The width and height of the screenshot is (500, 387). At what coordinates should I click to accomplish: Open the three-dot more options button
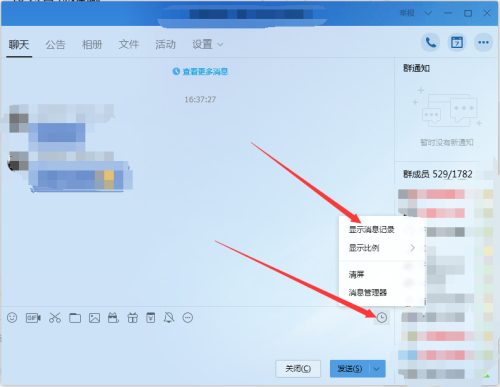[484, 43]
